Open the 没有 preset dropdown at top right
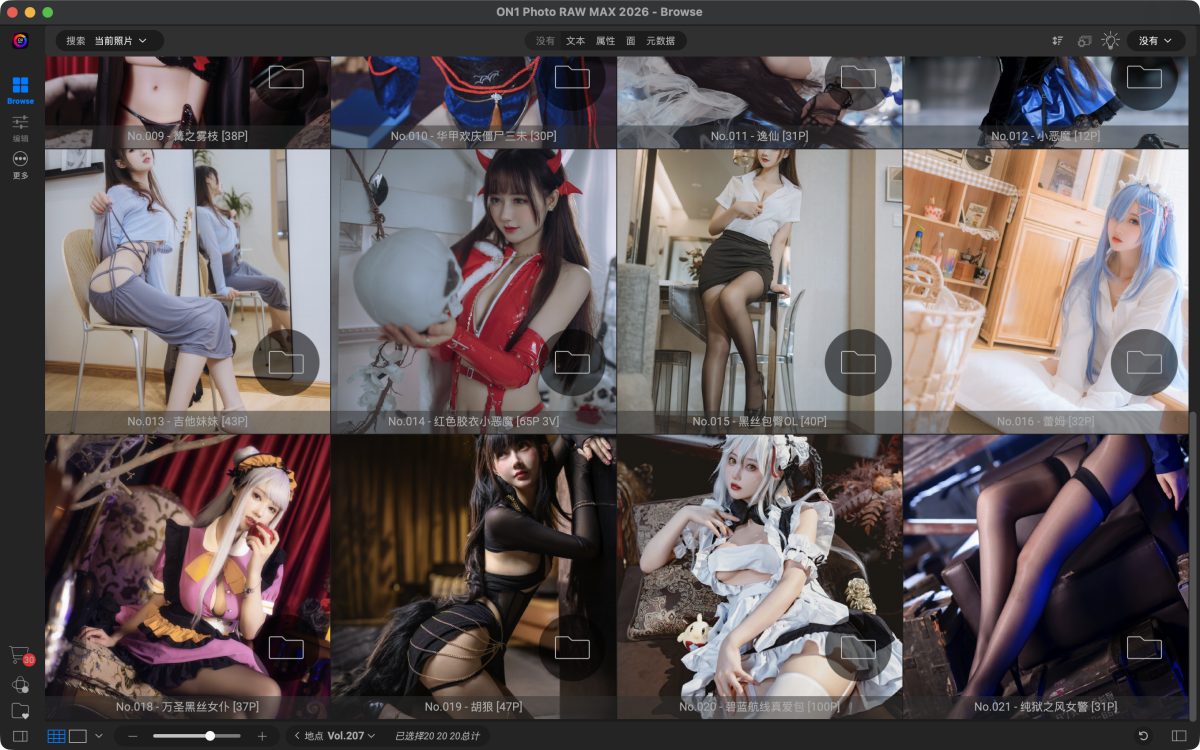1200x750 pixels. 1155,41
